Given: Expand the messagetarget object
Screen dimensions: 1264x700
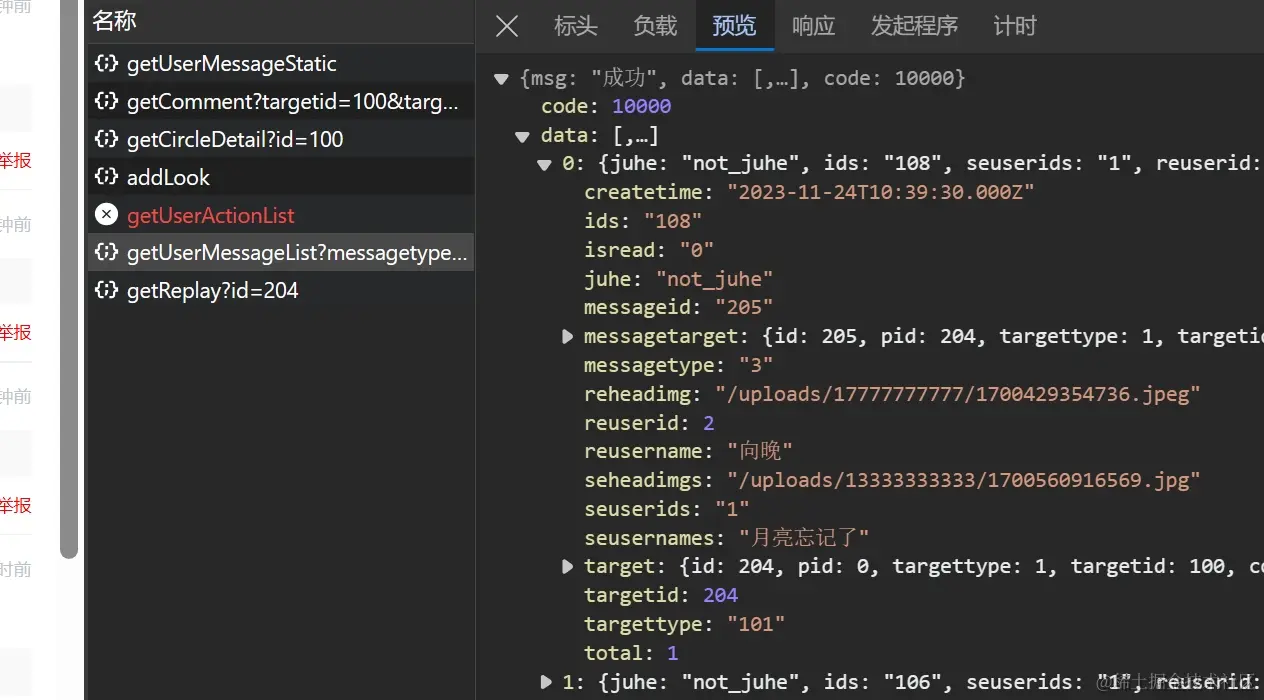Looking at the screenshot, I should (x=567, y=337).
